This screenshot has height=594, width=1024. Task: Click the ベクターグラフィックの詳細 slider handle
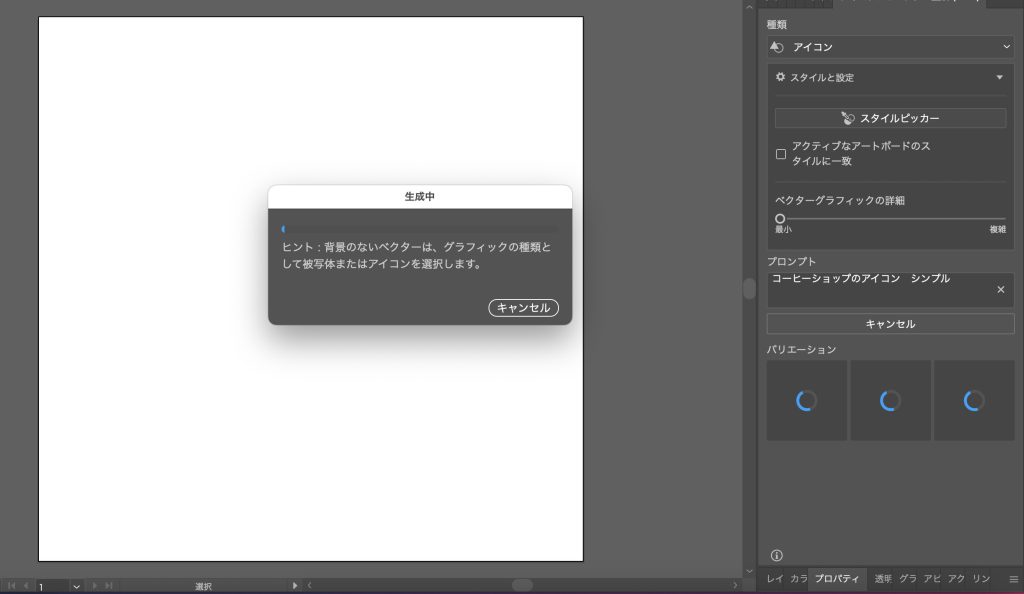pos(780,219)
